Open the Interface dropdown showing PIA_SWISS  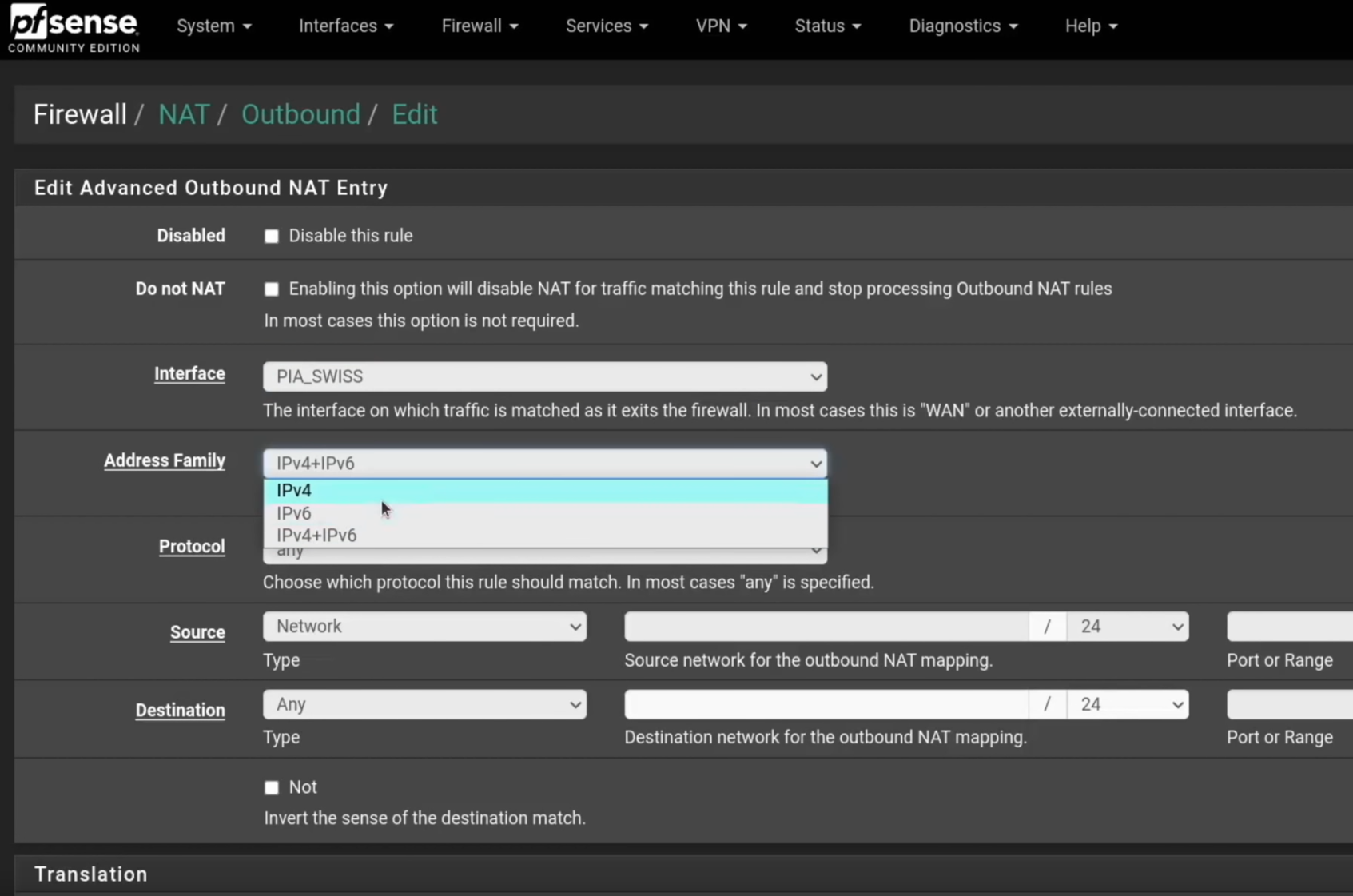tap(544, 376)
